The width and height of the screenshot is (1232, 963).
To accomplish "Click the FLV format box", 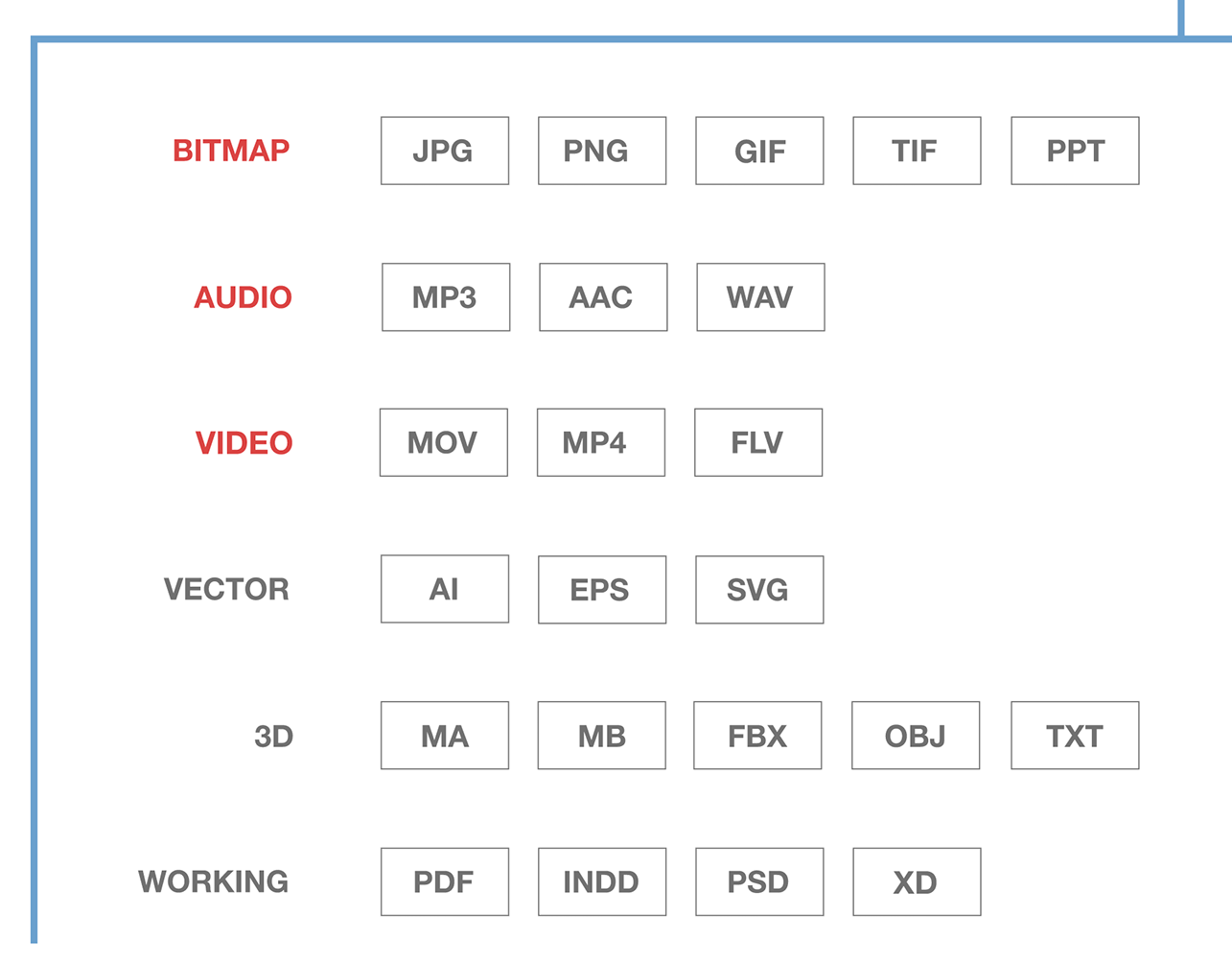I will [758, 442].
